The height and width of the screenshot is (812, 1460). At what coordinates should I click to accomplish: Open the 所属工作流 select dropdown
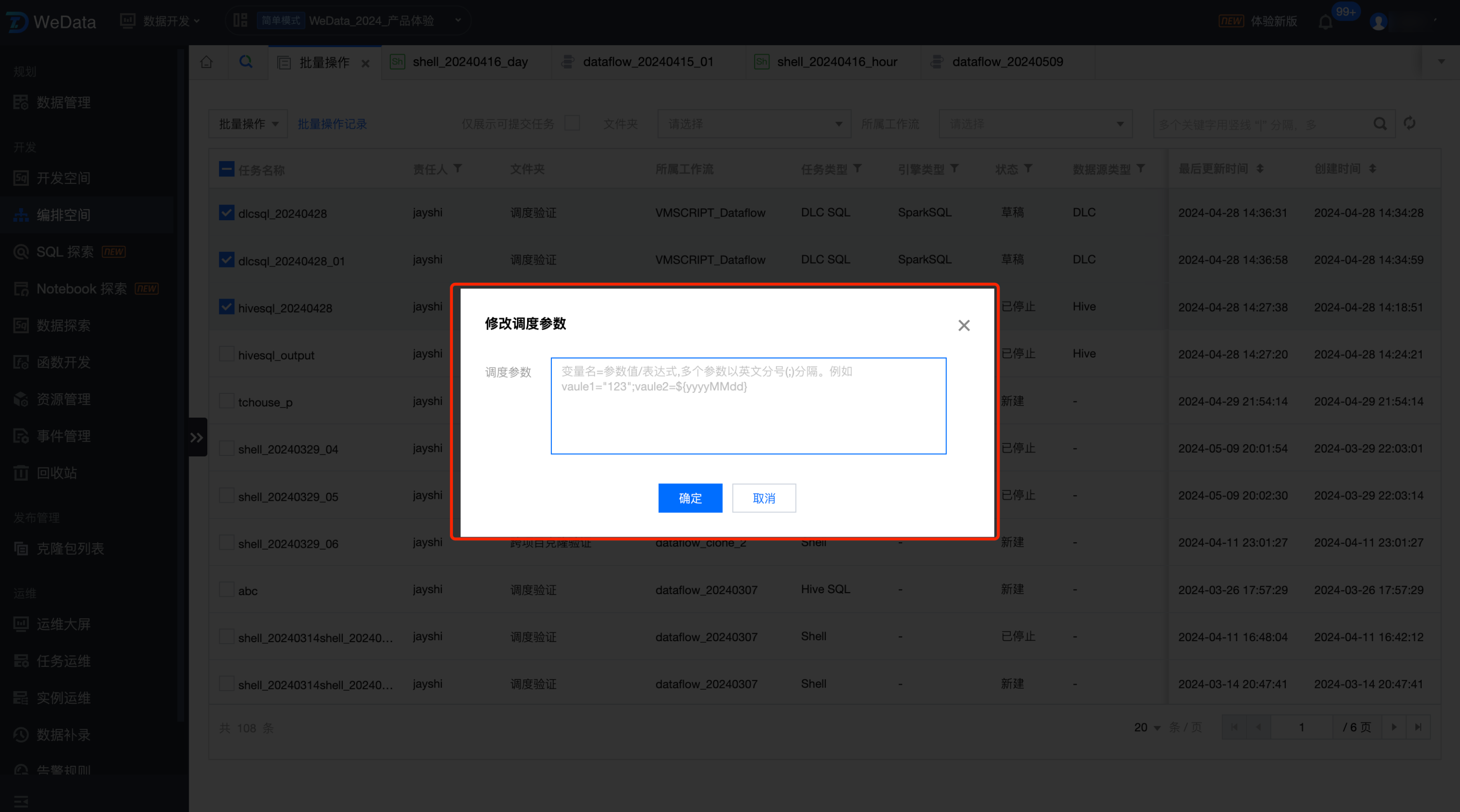pyautogui.click(x=1035, y=124)
